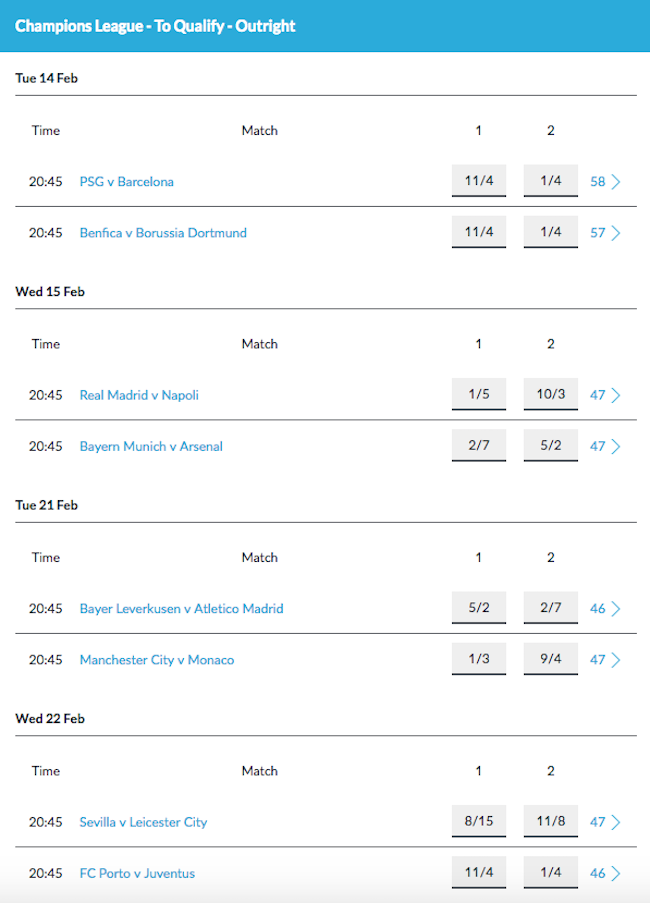The width and height of the screenshot is (650, 903).
Task: Select 11/4 odds for PSG to qualify
Action: click(479, 181)
